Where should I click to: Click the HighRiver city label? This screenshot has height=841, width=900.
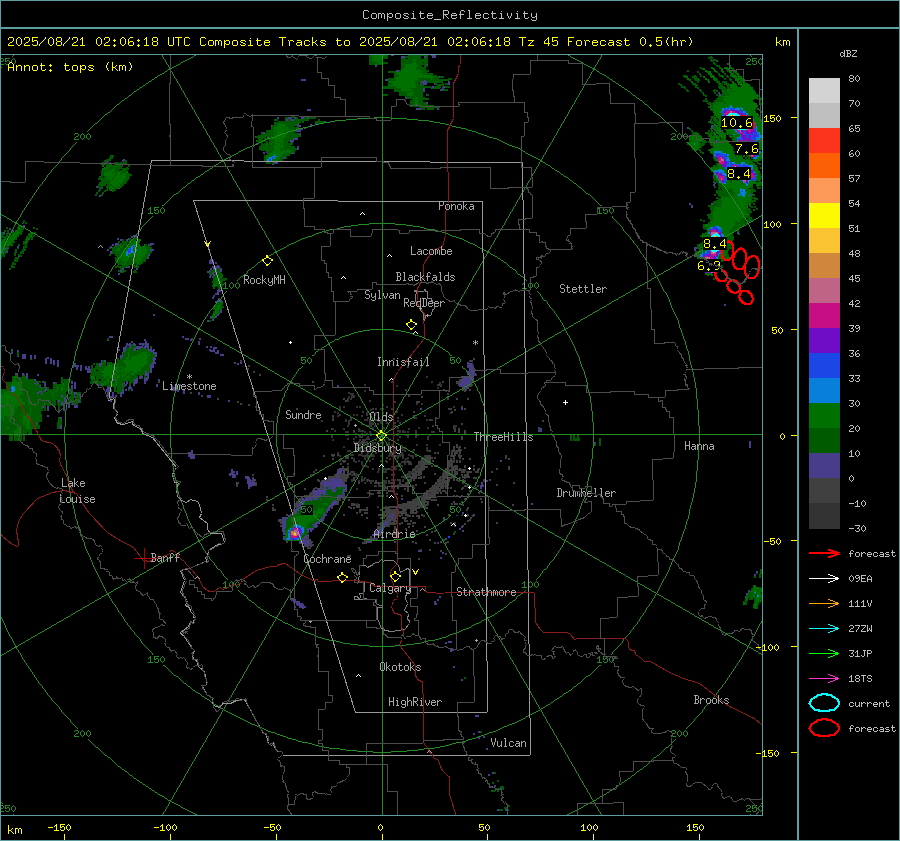point(415,702)
